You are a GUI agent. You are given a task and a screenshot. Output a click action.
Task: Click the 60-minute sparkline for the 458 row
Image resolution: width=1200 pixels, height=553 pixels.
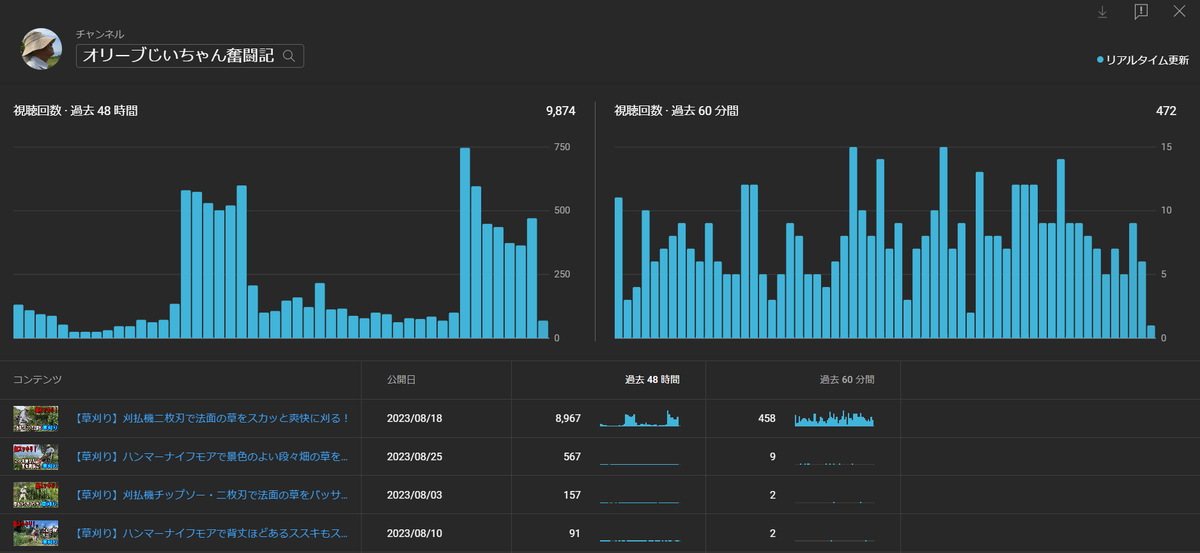(834, 419)
